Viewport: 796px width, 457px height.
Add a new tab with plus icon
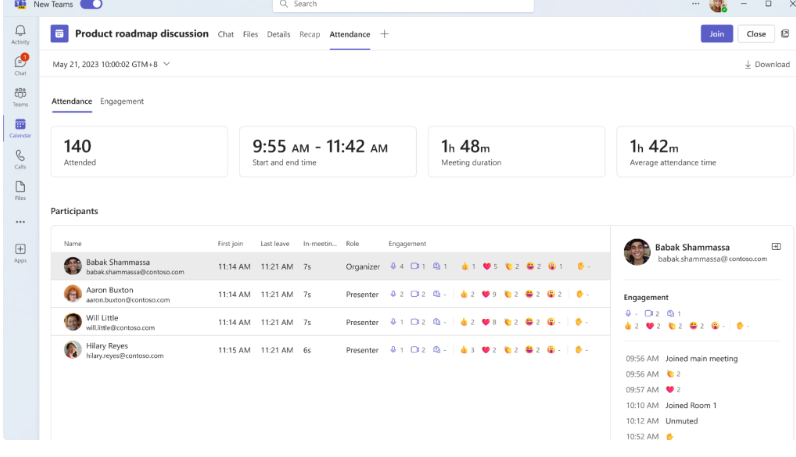(384, 34)
